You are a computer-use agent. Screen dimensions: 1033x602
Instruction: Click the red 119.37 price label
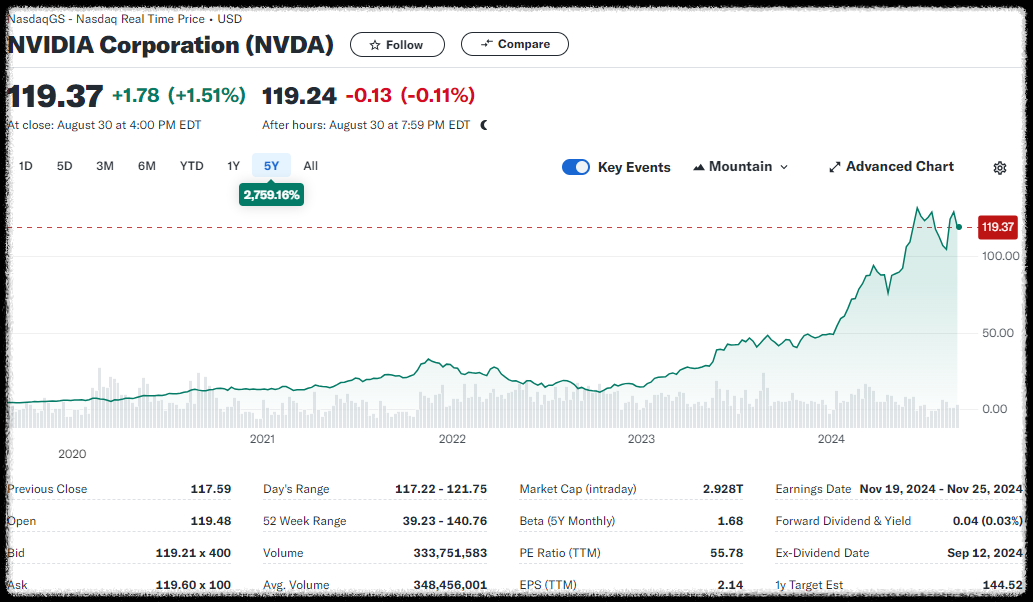tap(997, 227)
